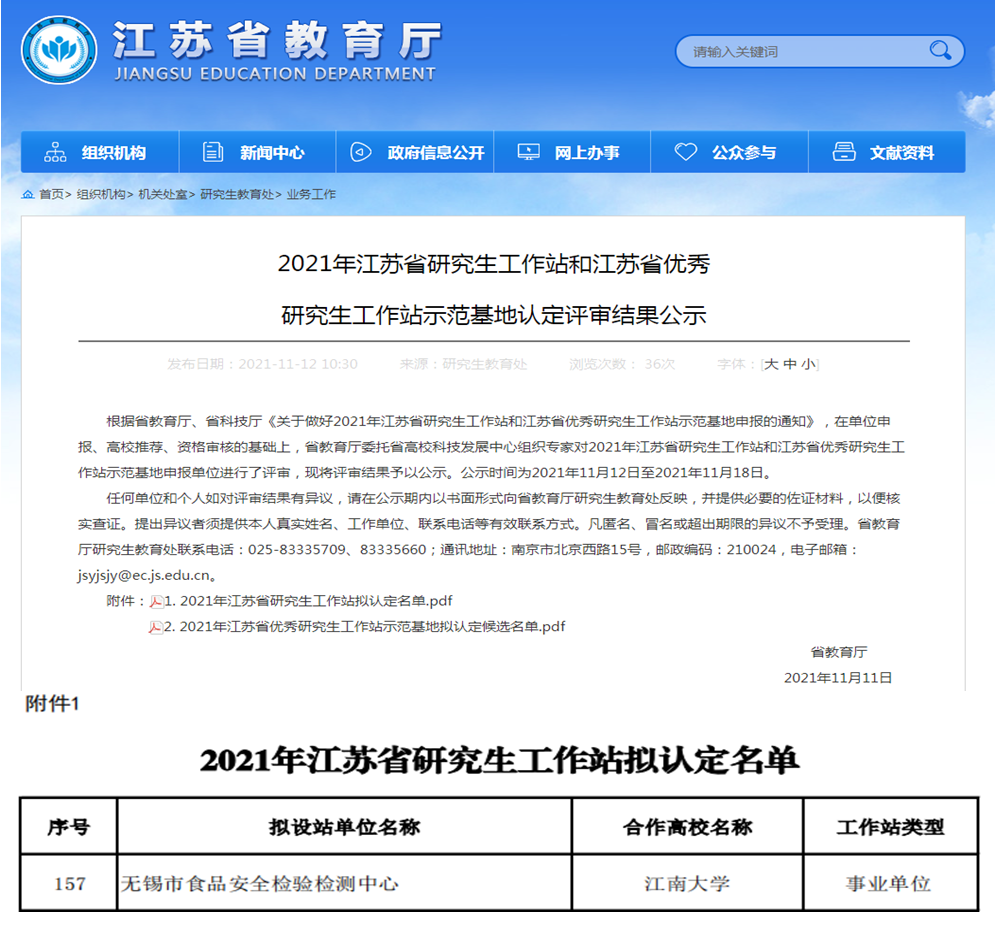The width and height of the screenshot is (996, 931).
Task: Click the search magnifier icon
Action: click(x=940, y=51)
